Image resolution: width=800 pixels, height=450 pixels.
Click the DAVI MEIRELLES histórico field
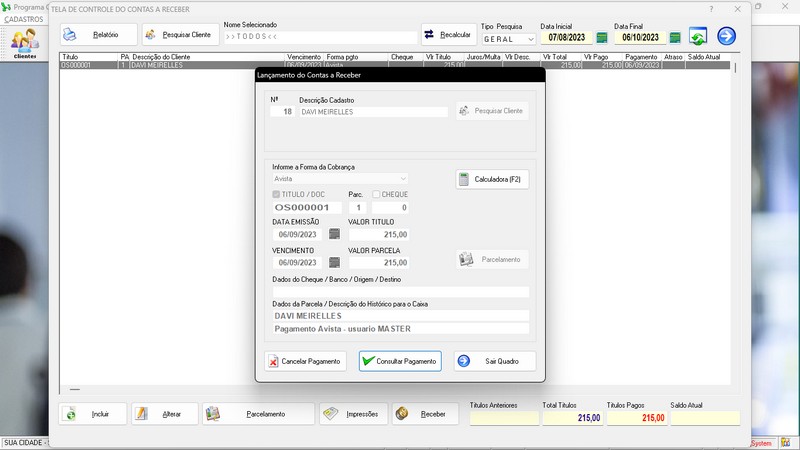[x=401, y=316]
